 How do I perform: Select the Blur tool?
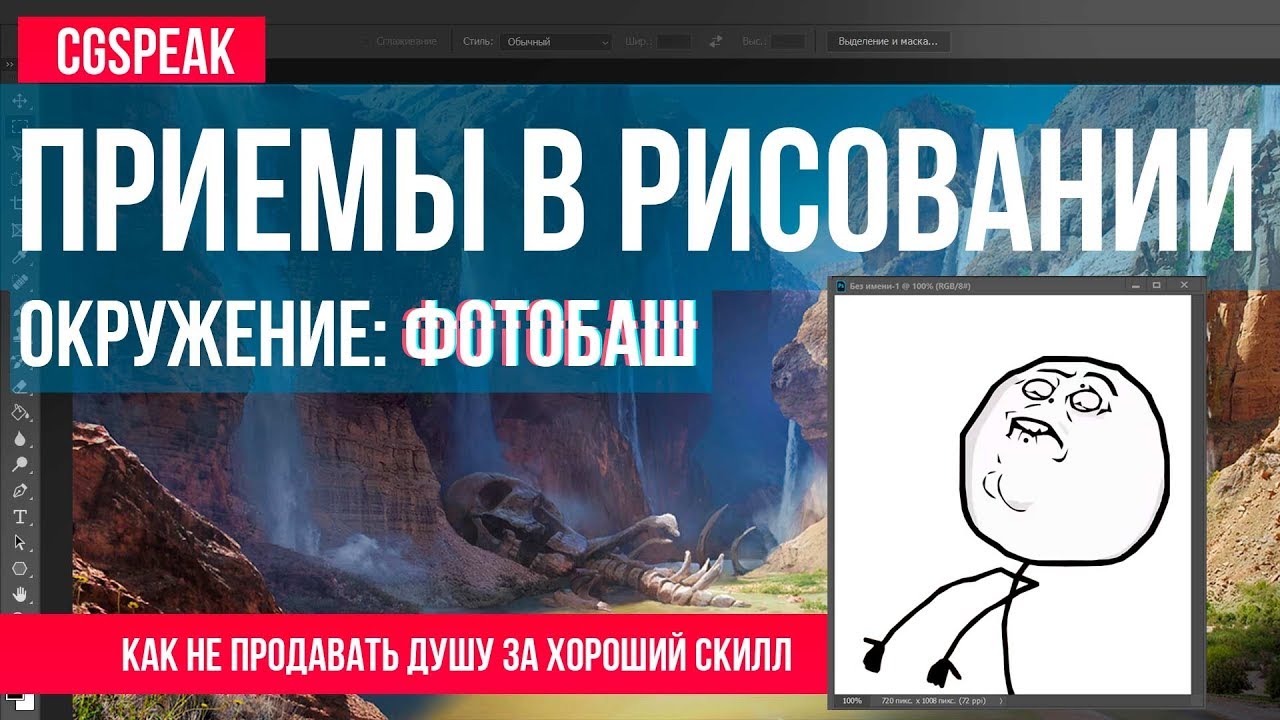19,439
